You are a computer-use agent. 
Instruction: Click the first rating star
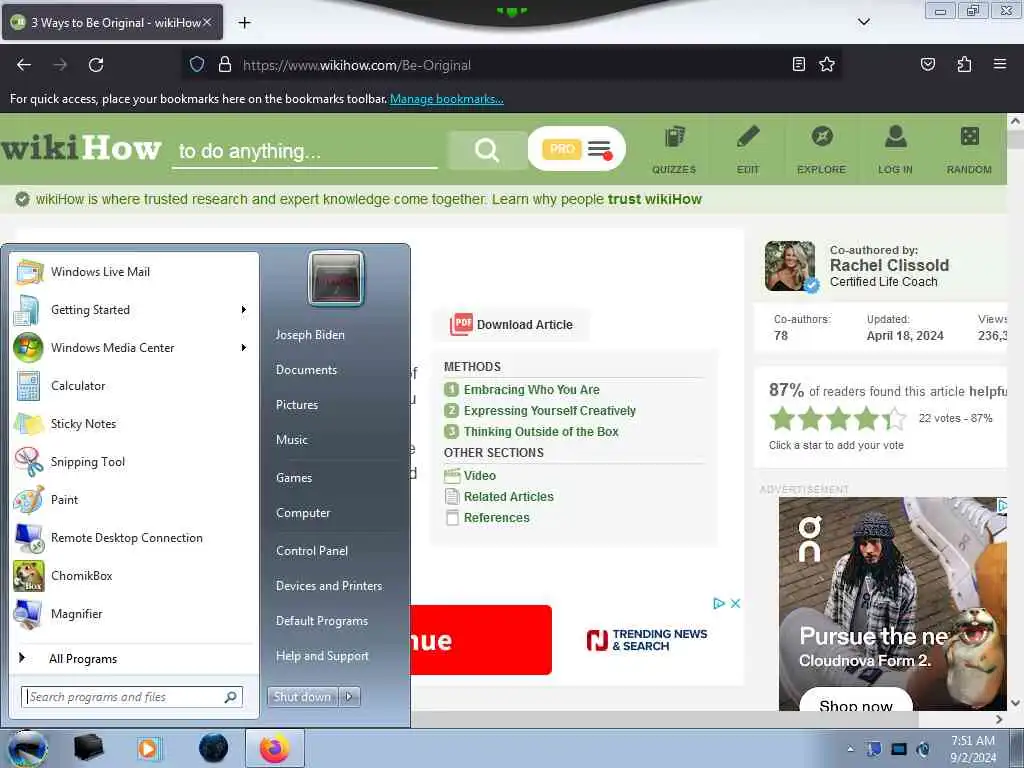tap(782, 419)
